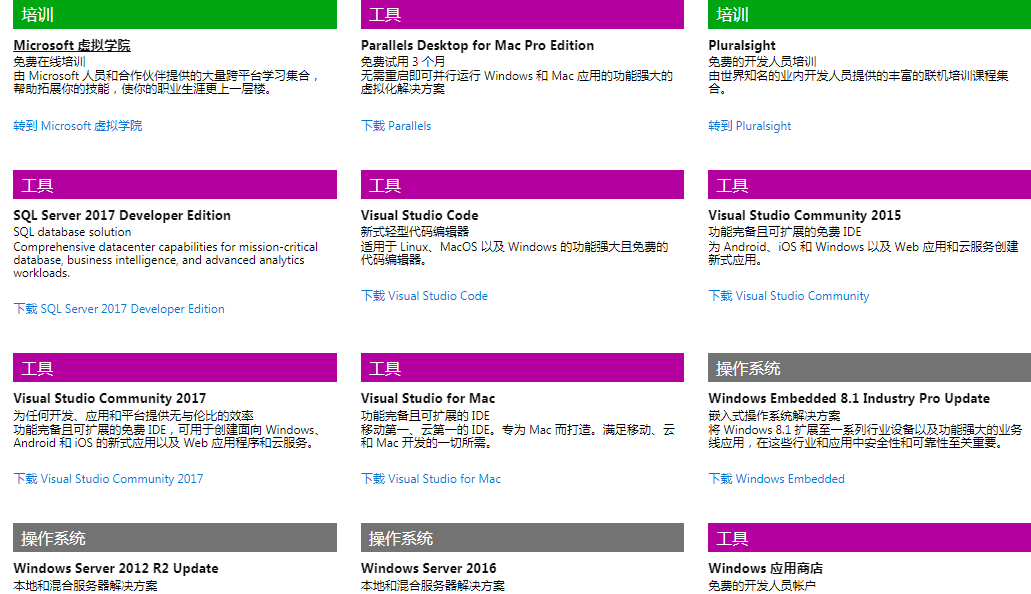Click 工具 banner above SQL Server 2017
This screenshot has width=1031, height=594.
pos(175,185)
